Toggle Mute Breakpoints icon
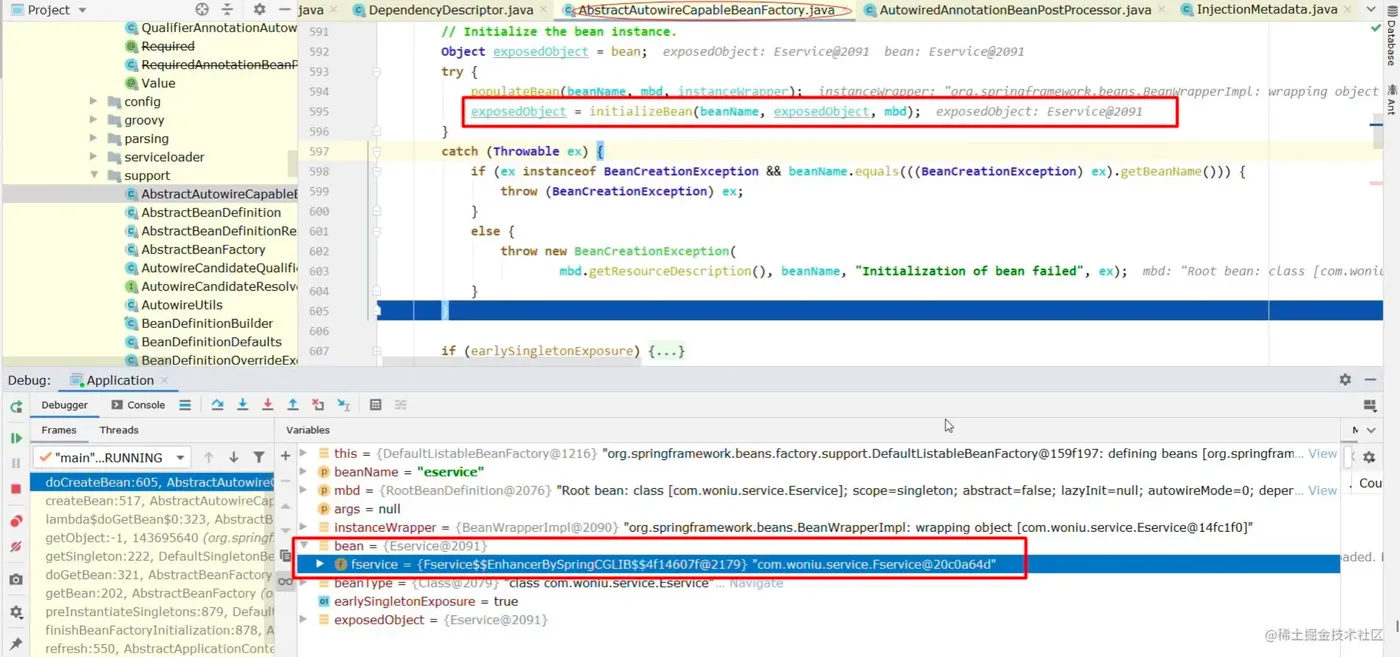The width and height of the screenshot is (1400, 657). click(16, 547)
